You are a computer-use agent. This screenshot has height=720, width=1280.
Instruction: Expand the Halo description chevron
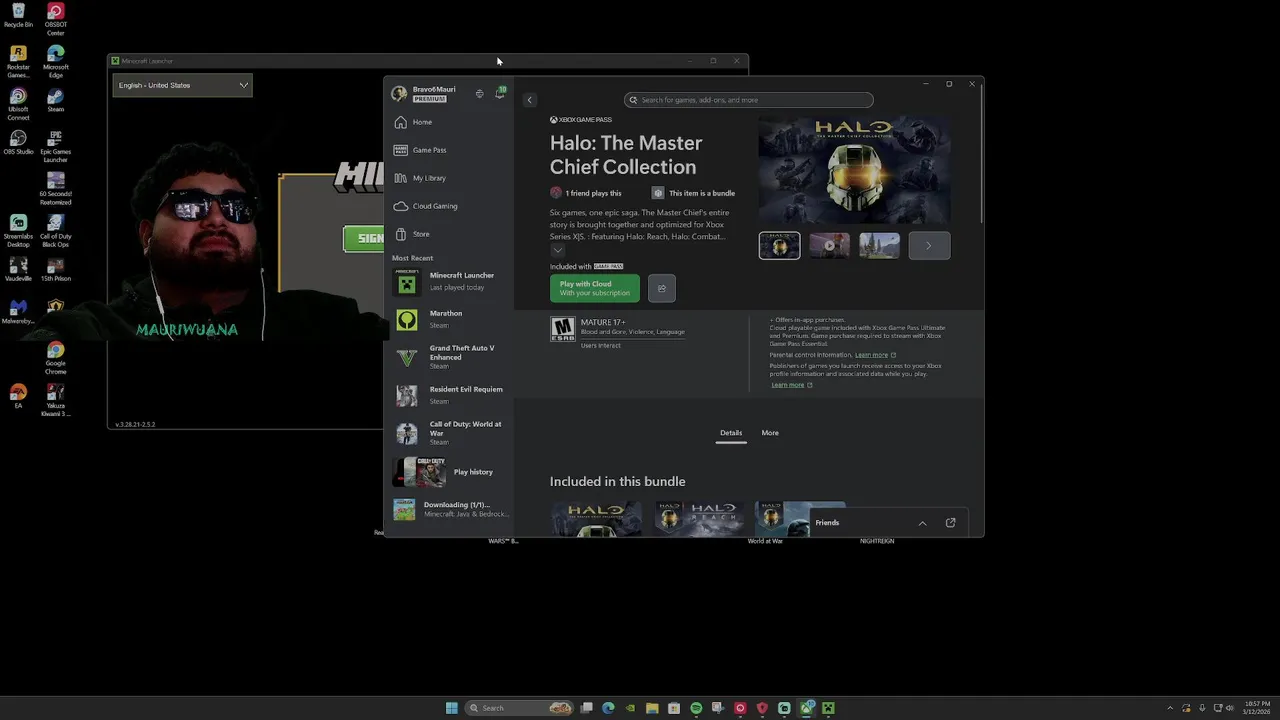(557, 250)
